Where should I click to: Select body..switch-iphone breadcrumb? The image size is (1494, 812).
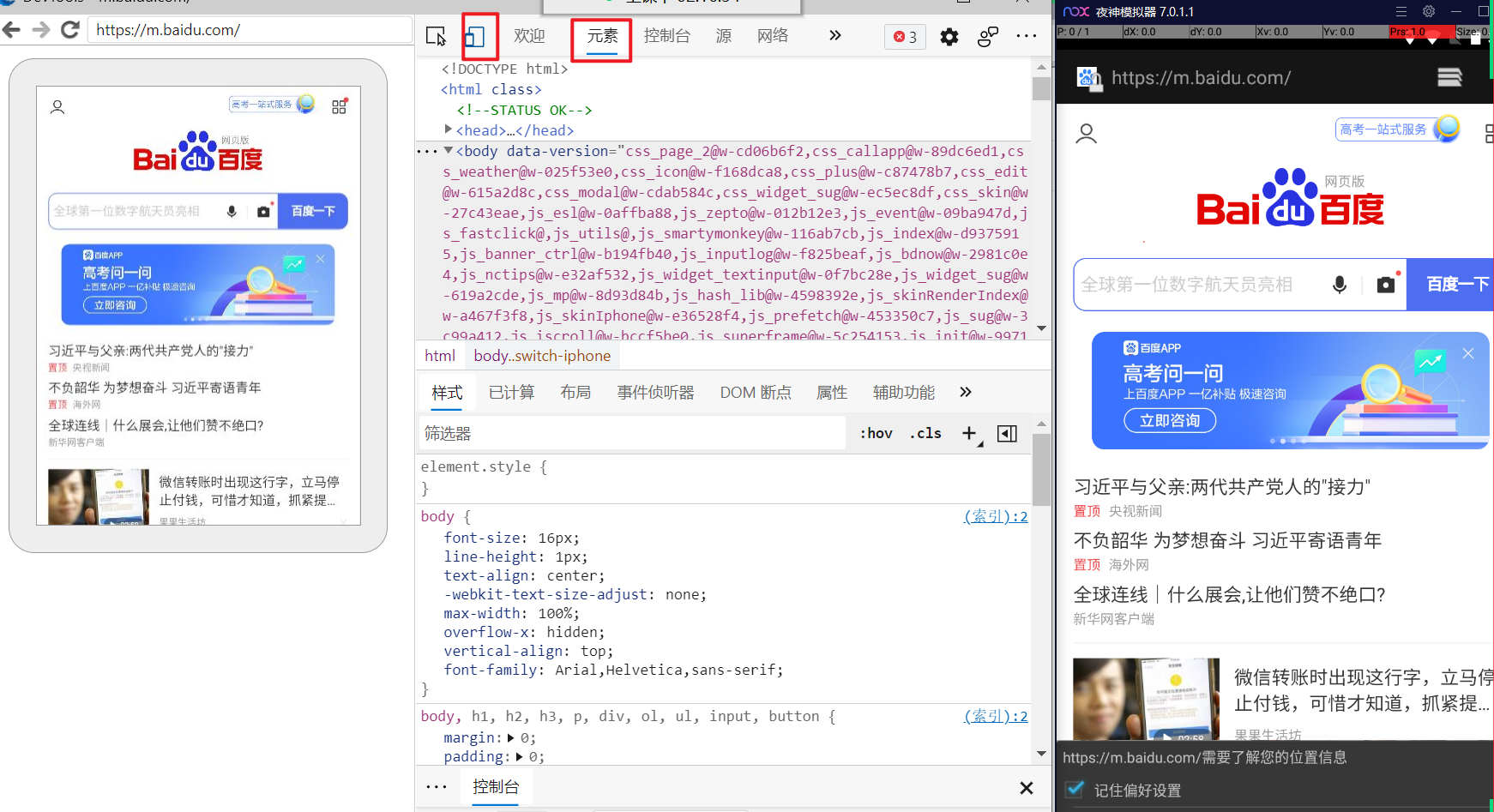542,356
